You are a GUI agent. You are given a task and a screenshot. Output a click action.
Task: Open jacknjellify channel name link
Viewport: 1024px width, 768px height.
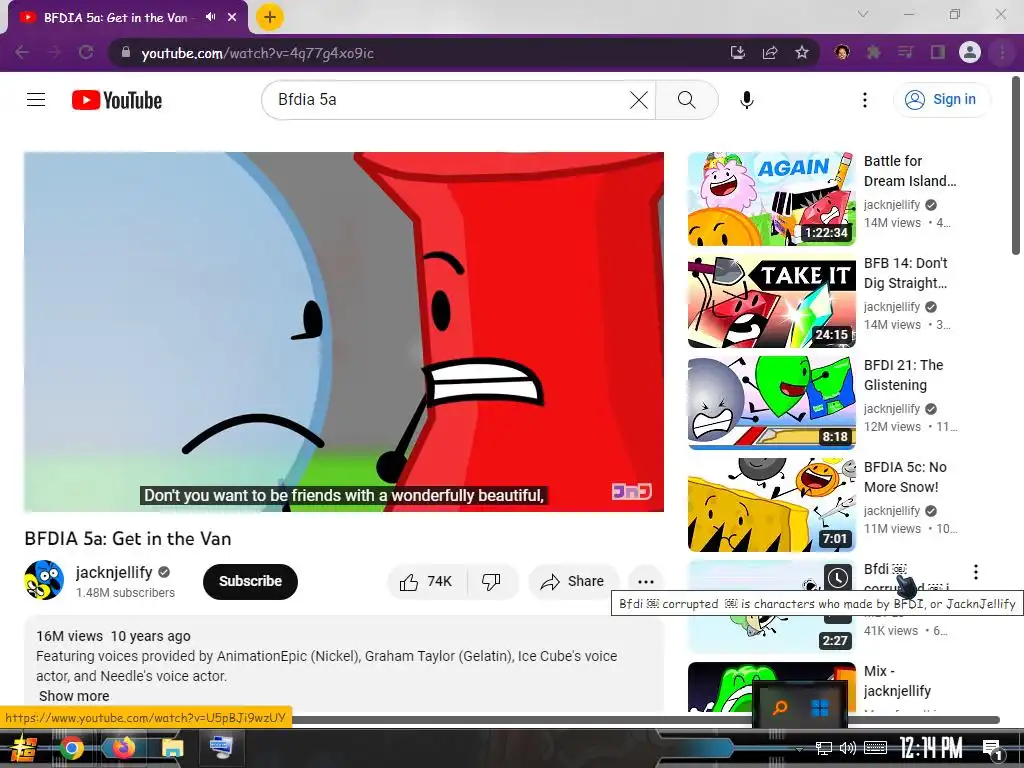[x=114, y=572]
